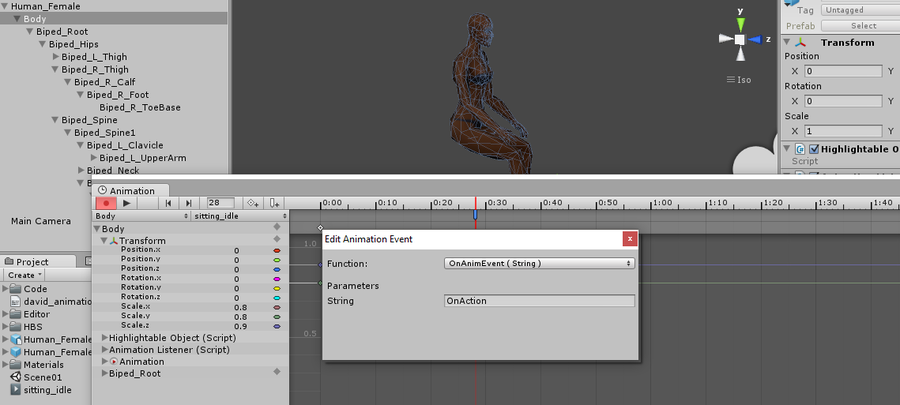Jump to the next keyframe
The image size is (900, 405).
[187, 203]
